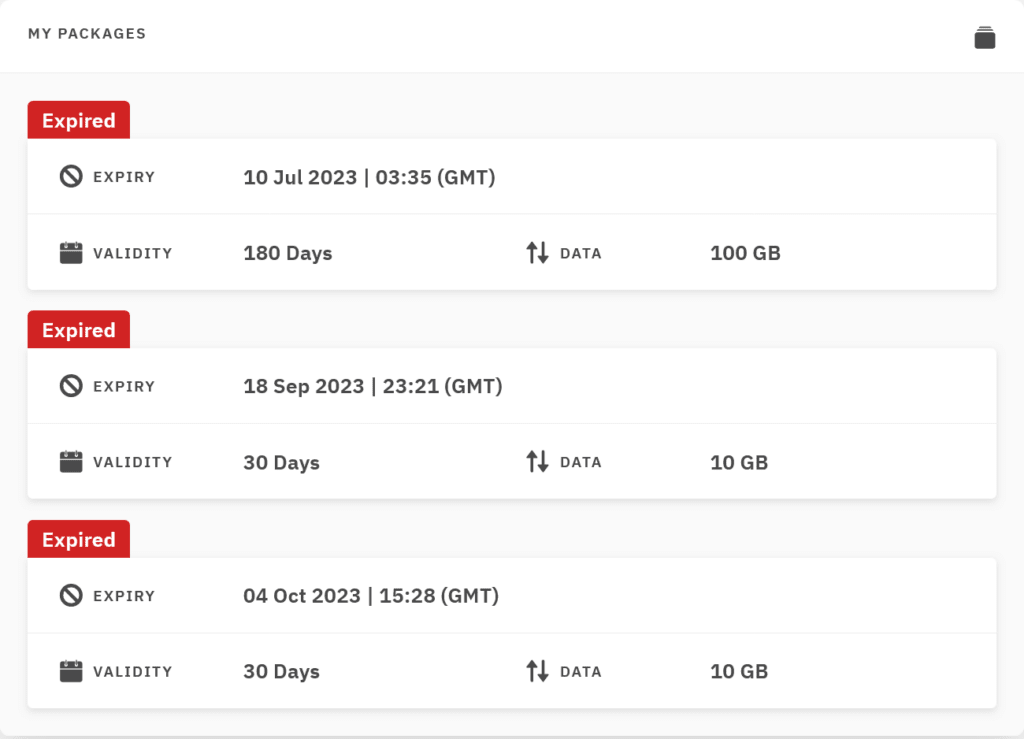Image resolution: width=1024 pixels, height=739 pixels.
Task: Click the Expired badge above 04 Oct 2023
Action: point(79,540)
